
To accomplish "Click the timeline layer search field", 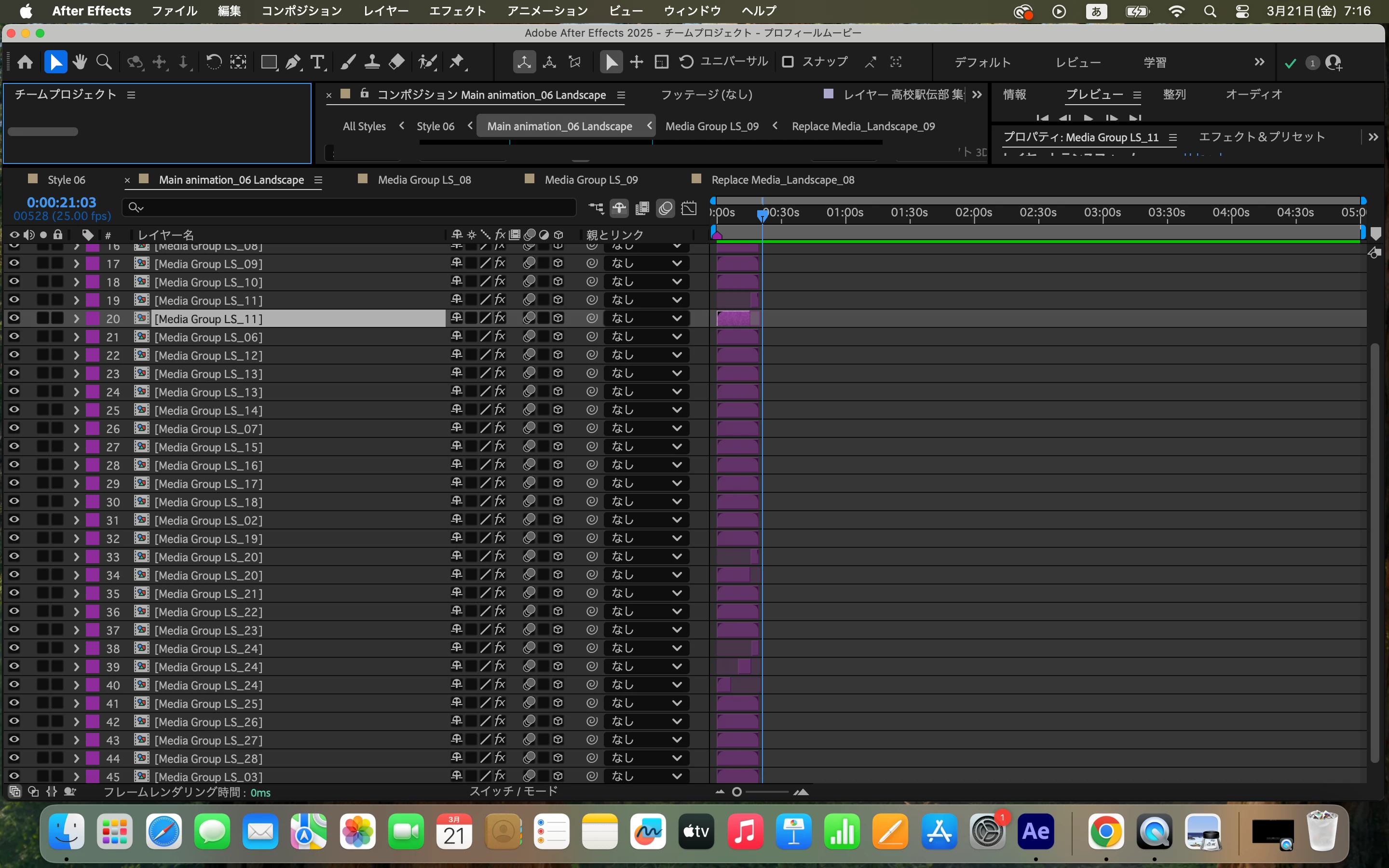I will click(350, 207).
